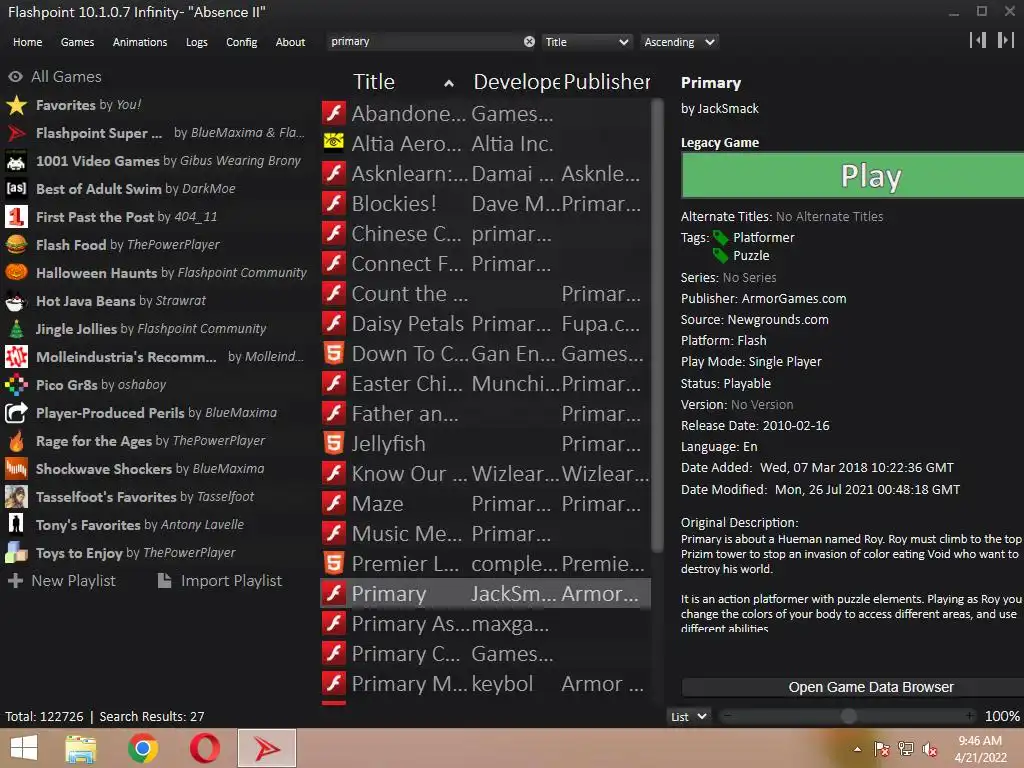Click the game list vertical scrollbar
This screenshot has width=1024, height=768.
pyautogui.click(x=657, y=325)
